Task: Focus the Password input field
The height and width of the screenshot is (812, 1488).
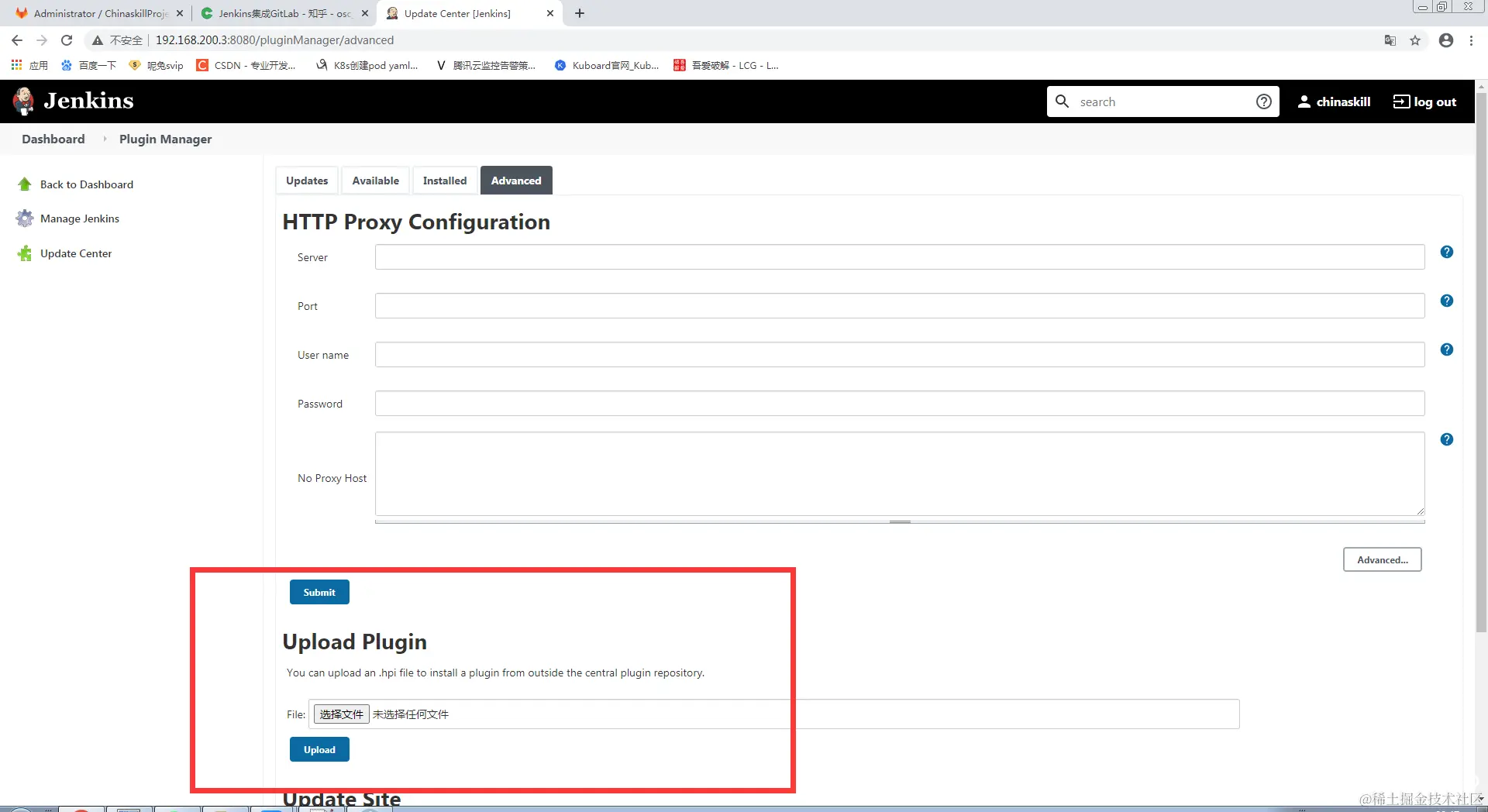Action: coord(900,404)
